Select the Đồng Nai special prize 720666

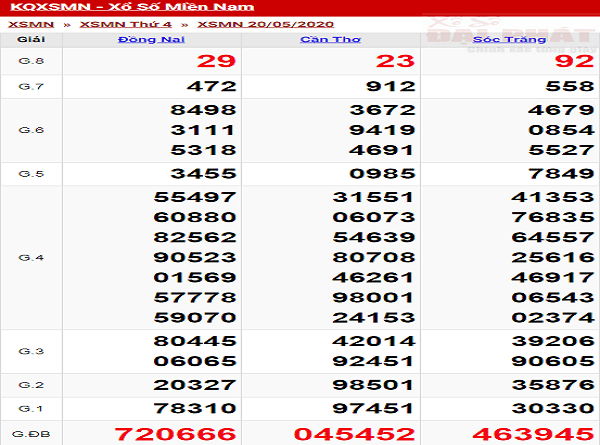tap(175, 434)
